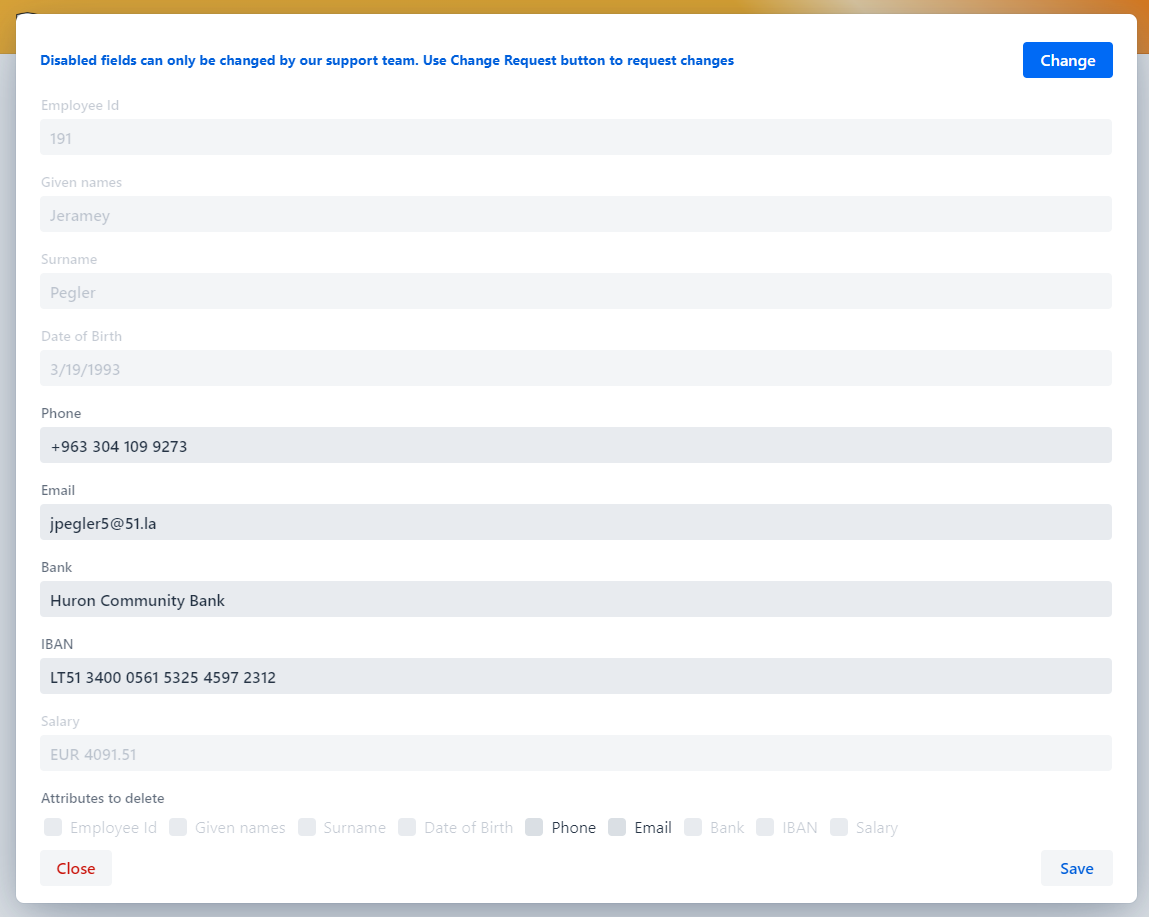Viewport: 1149px width, 917px height.
Task: Close the employee dialog
Action: (75, 868)
